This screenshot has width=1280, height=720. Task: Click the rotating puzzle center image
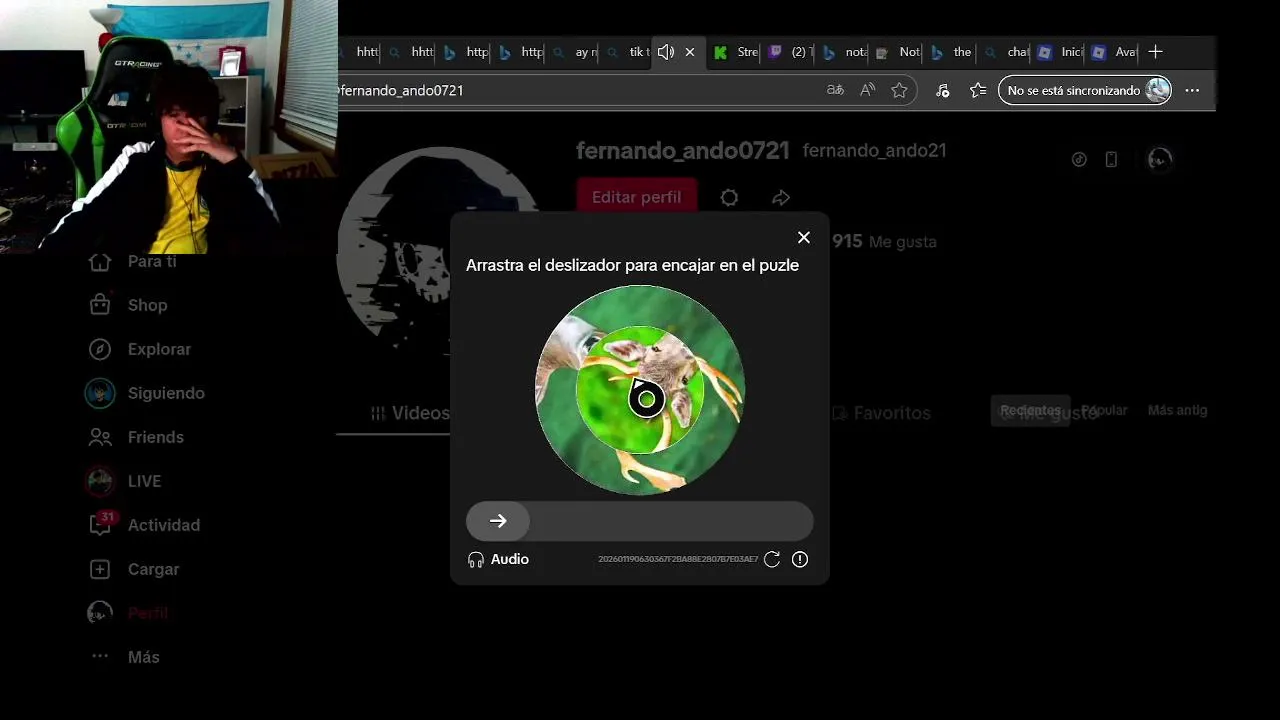[640, 390]
